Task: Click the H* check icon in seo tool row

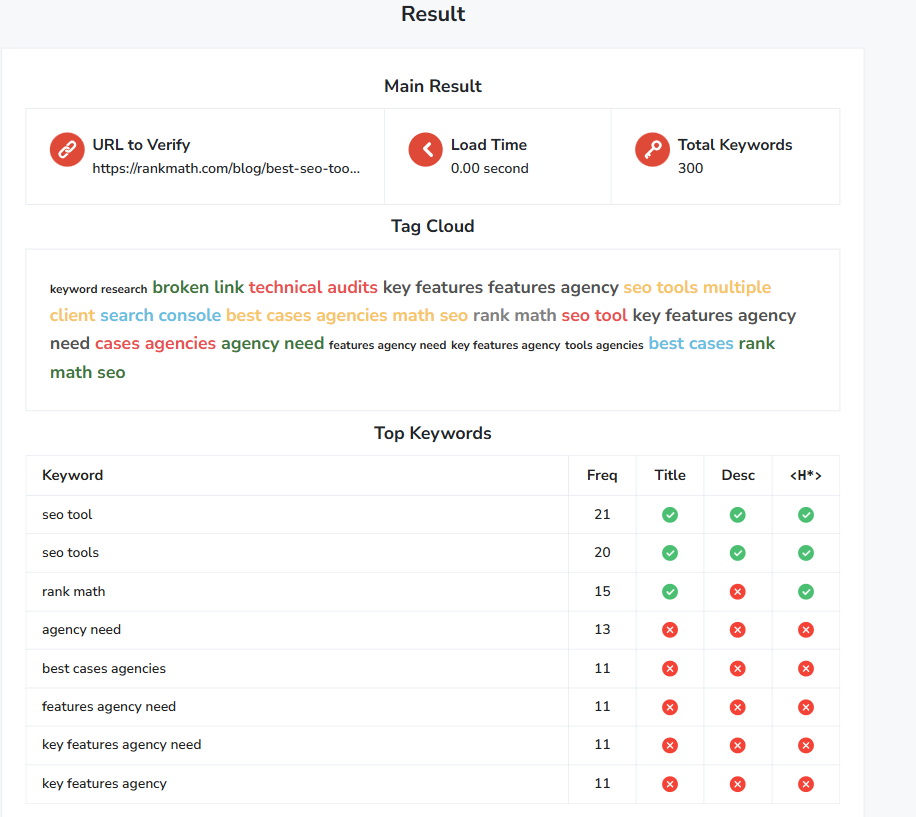Action: coord(806,514)
